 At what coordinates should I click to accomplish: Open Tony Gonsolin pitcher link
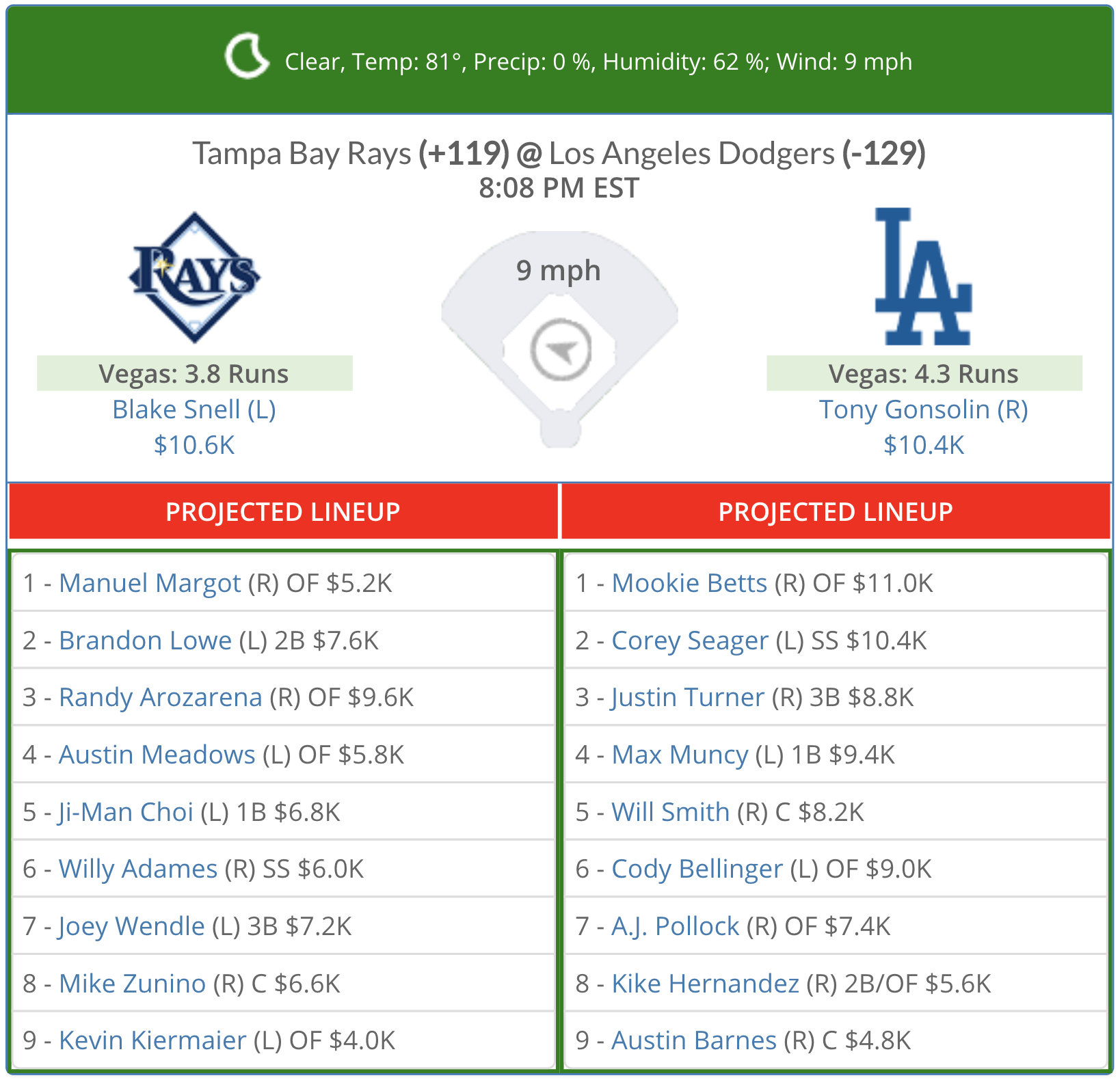click(x=924, y=409)
